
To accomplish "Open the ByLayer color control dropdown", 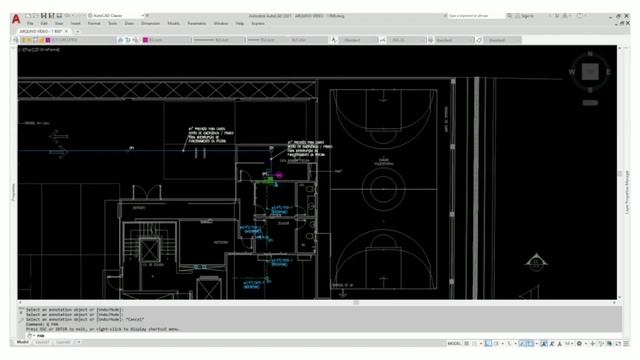I will [x=167, y=40].
